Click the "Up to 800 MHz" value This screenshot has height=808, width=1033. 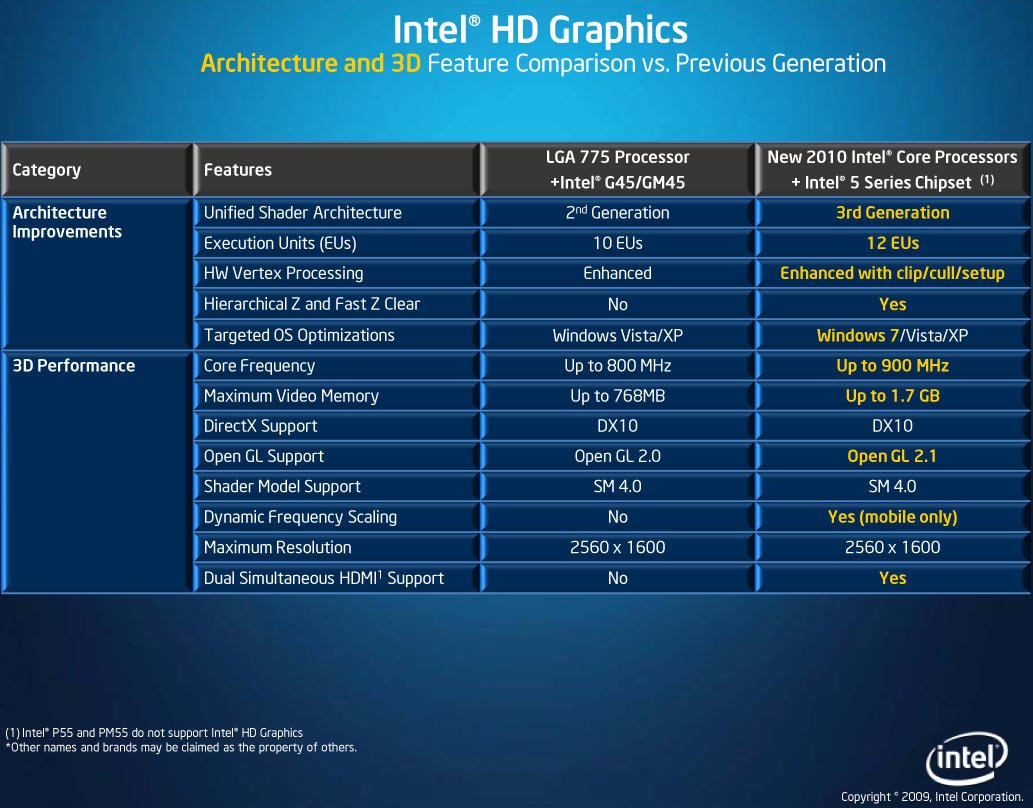pyautogui.click(x=617, y=366)
